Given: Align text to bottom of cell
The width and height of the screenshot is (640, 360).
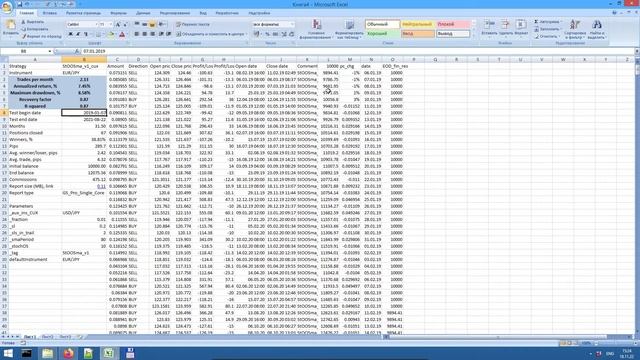Looking at the screenshot, I should click(x=152, y=24).
